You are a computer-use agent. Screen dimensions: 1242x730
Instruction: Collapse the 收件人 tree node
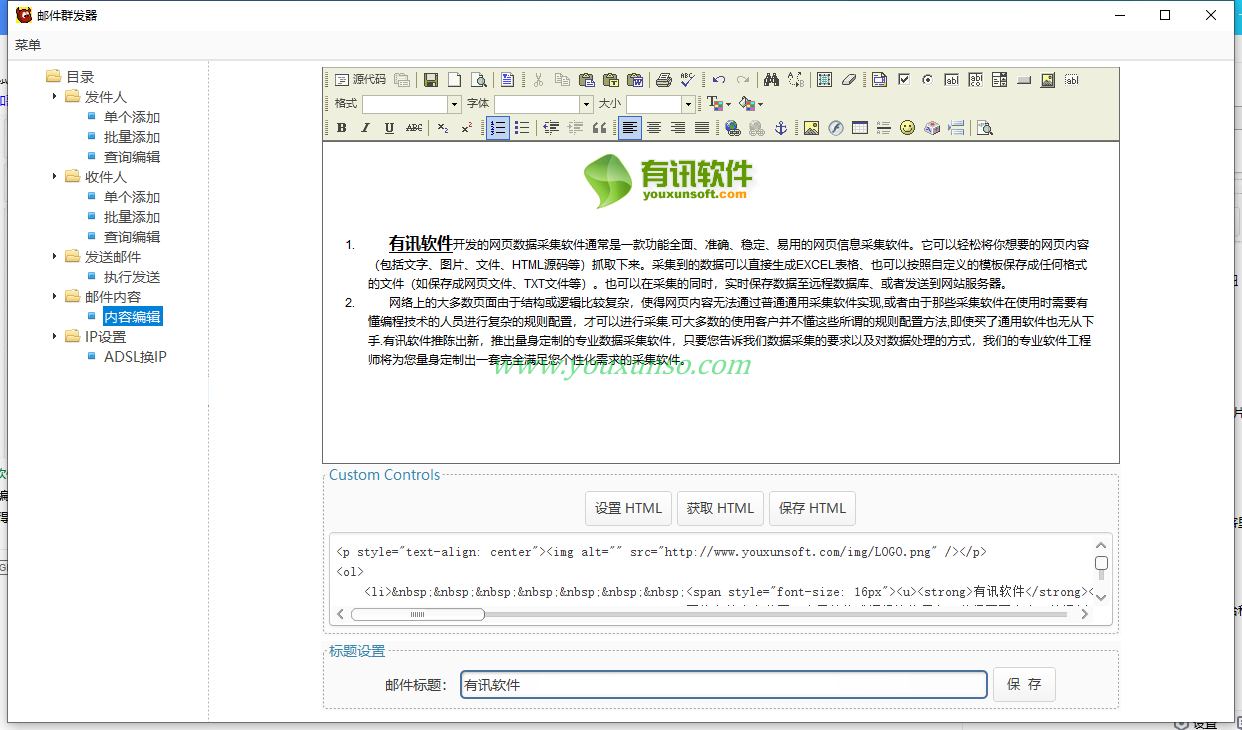coord(54,177)
